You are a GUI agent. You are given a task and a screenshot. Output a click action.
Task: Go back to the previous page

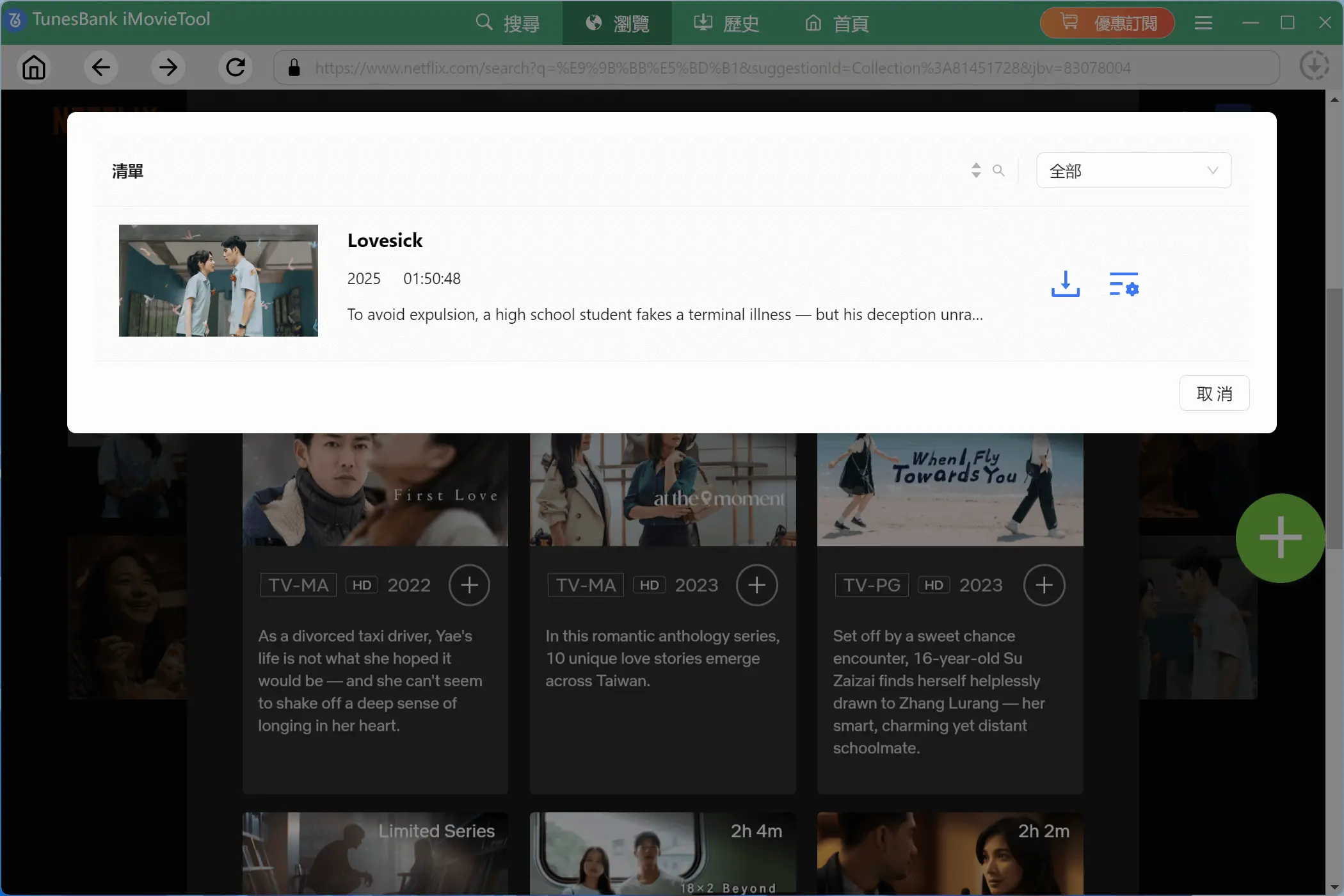pos(100,67)
